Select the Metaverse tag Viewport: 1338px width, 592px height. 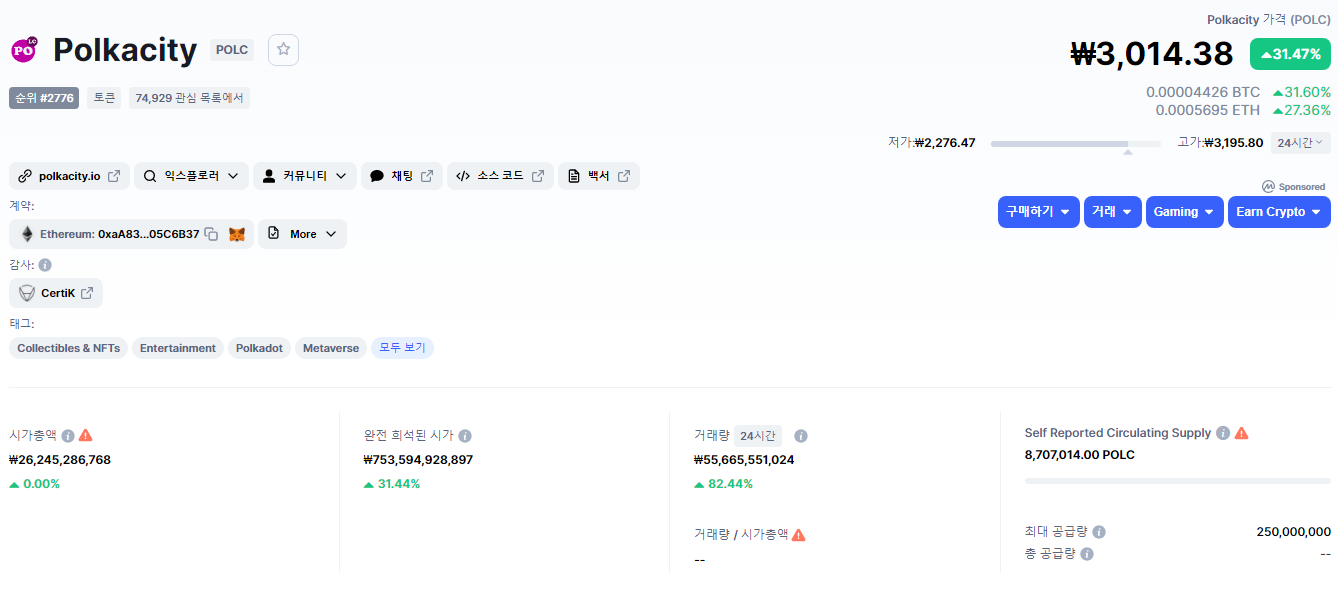[330, 348]
